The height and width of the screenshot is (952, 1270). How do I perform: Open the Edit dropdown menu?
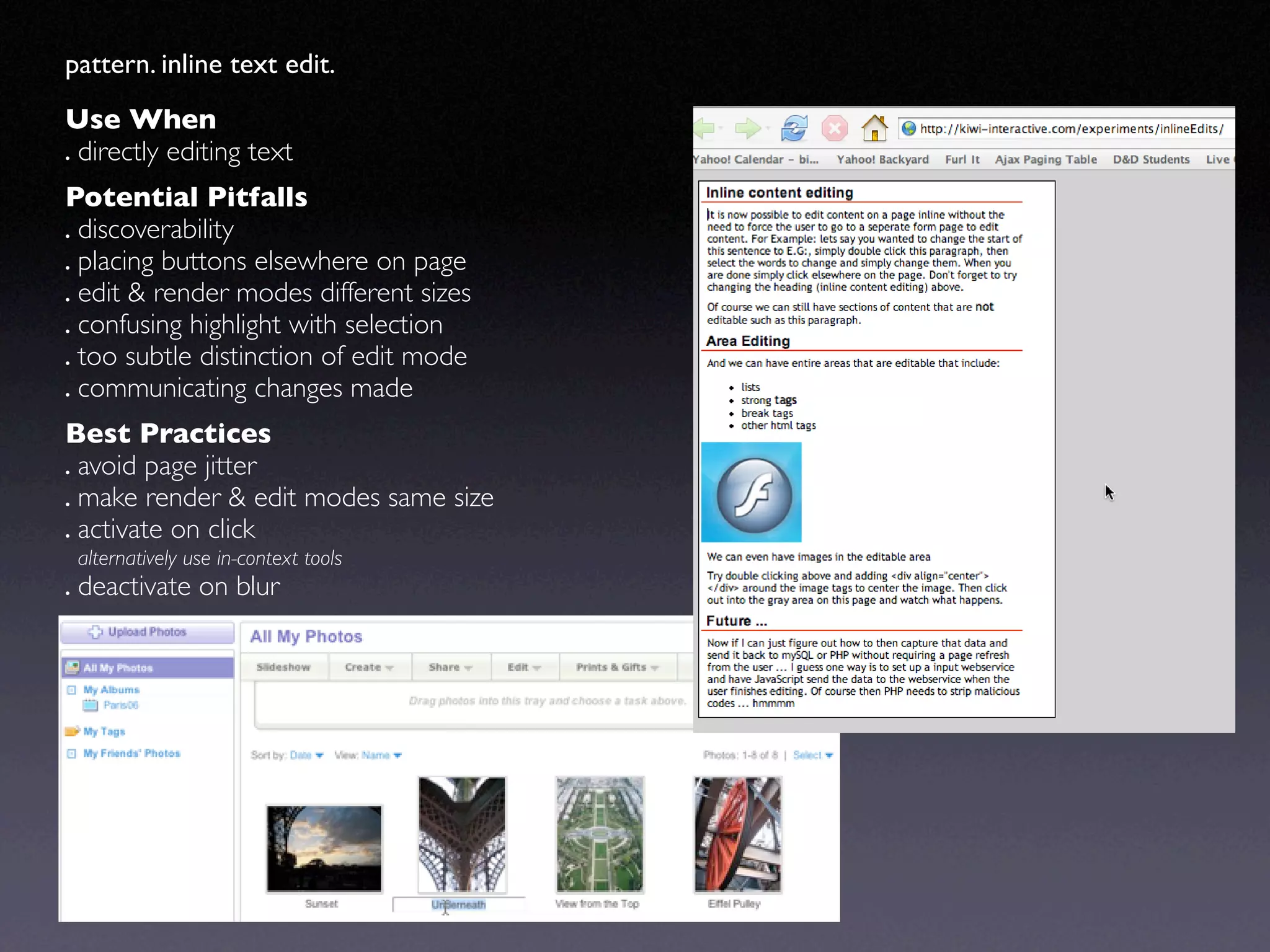click(x=524, y=668)
